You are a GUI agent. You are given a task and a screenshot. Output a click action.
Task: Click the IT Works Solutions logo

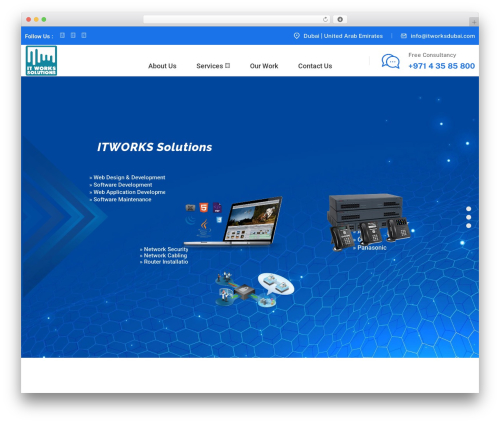(41, 61)
